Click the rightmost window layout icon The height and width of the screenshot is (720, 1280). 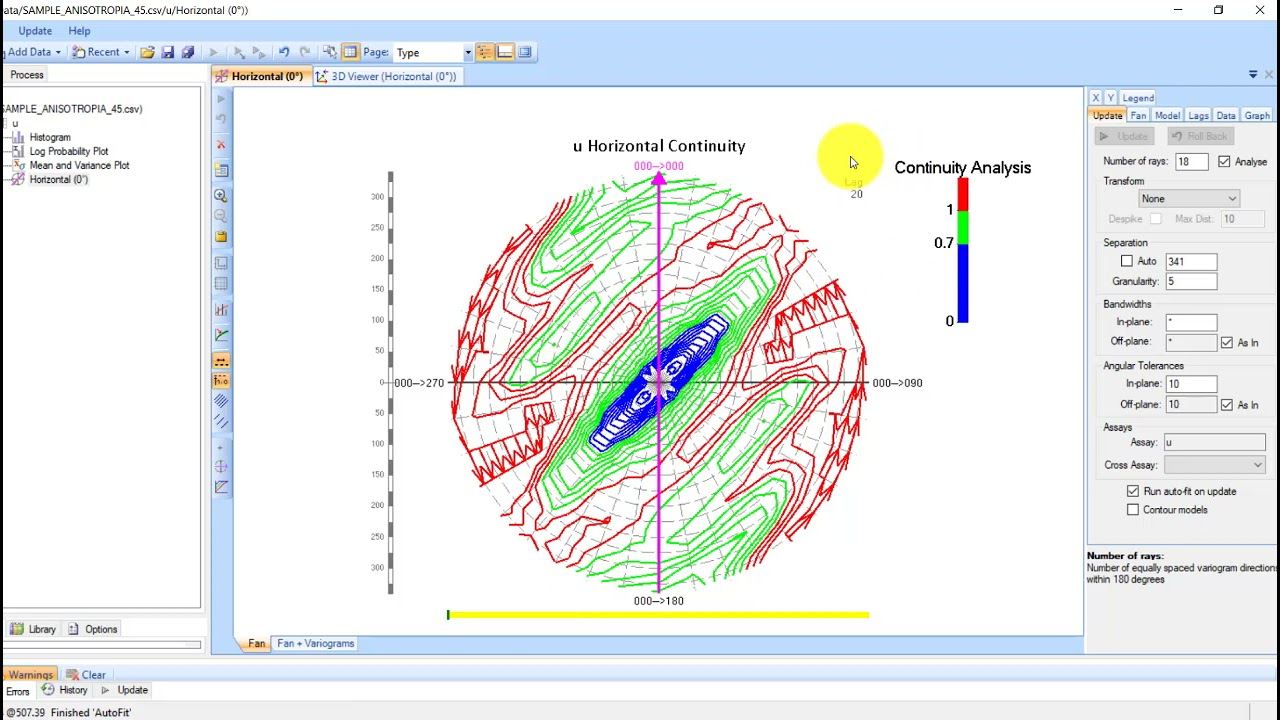525,52
